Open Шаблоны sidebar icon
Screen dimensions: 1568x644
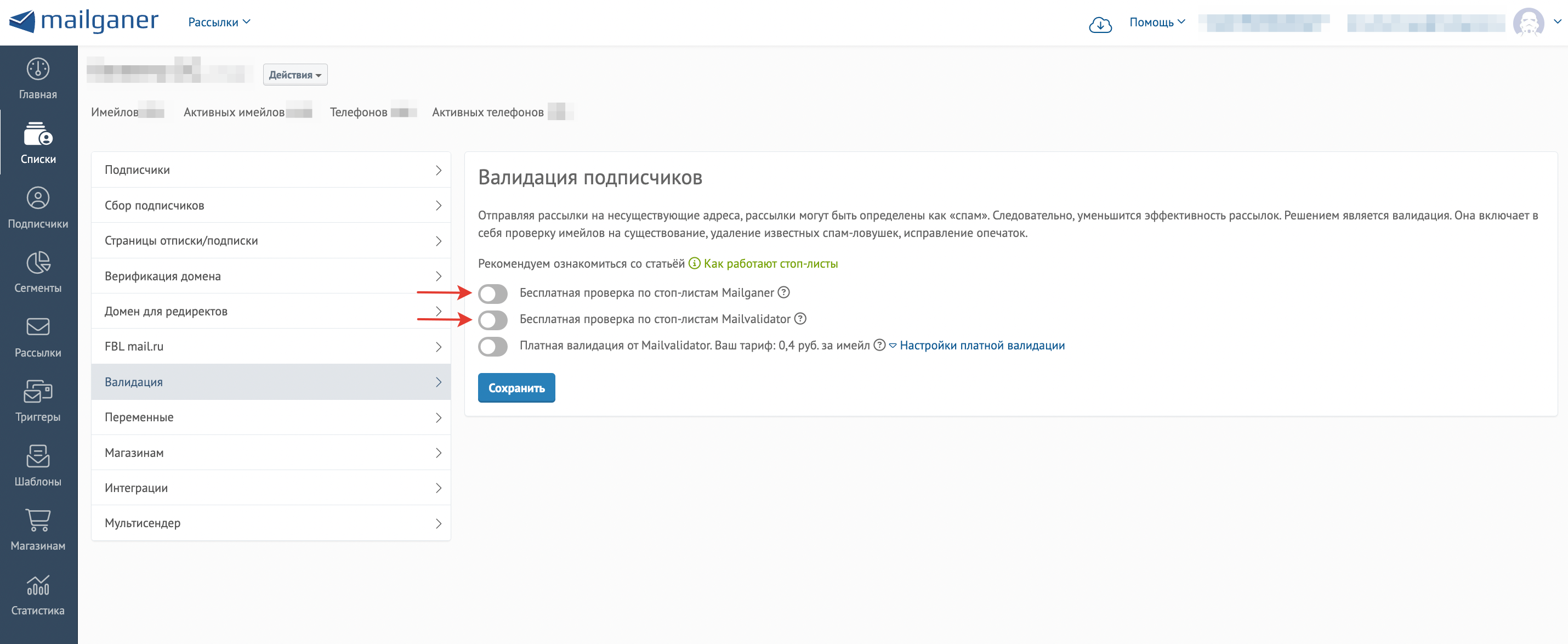coord(38,456)
